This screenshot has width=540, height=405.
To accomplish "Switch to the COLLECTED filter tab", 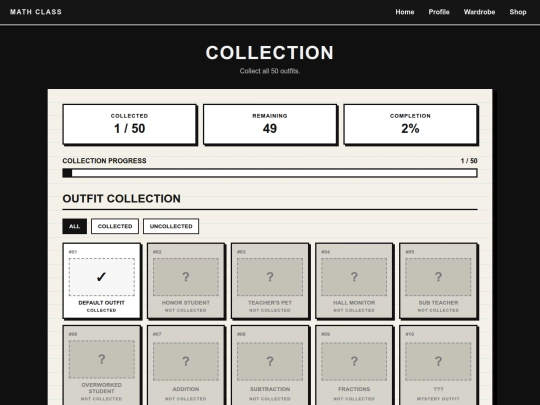I will click(115, 226).
